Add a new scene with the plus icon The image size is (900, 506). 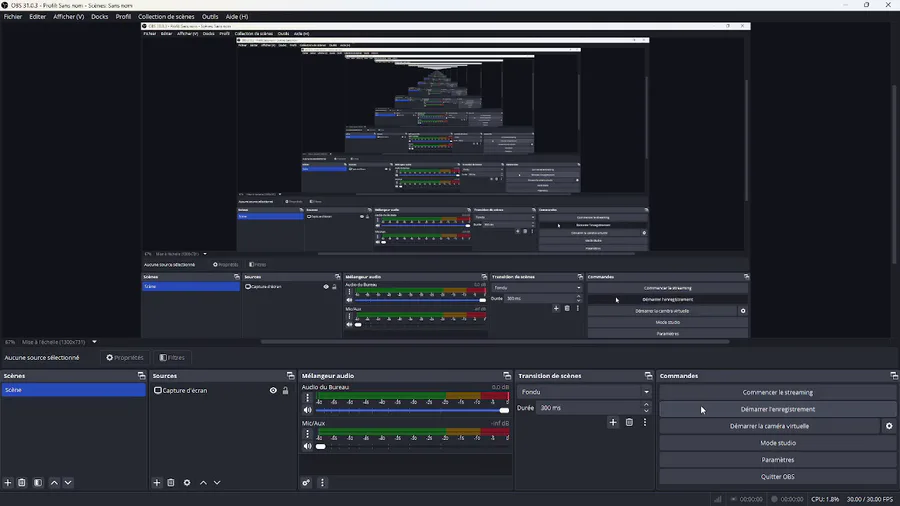pos(8,482)
